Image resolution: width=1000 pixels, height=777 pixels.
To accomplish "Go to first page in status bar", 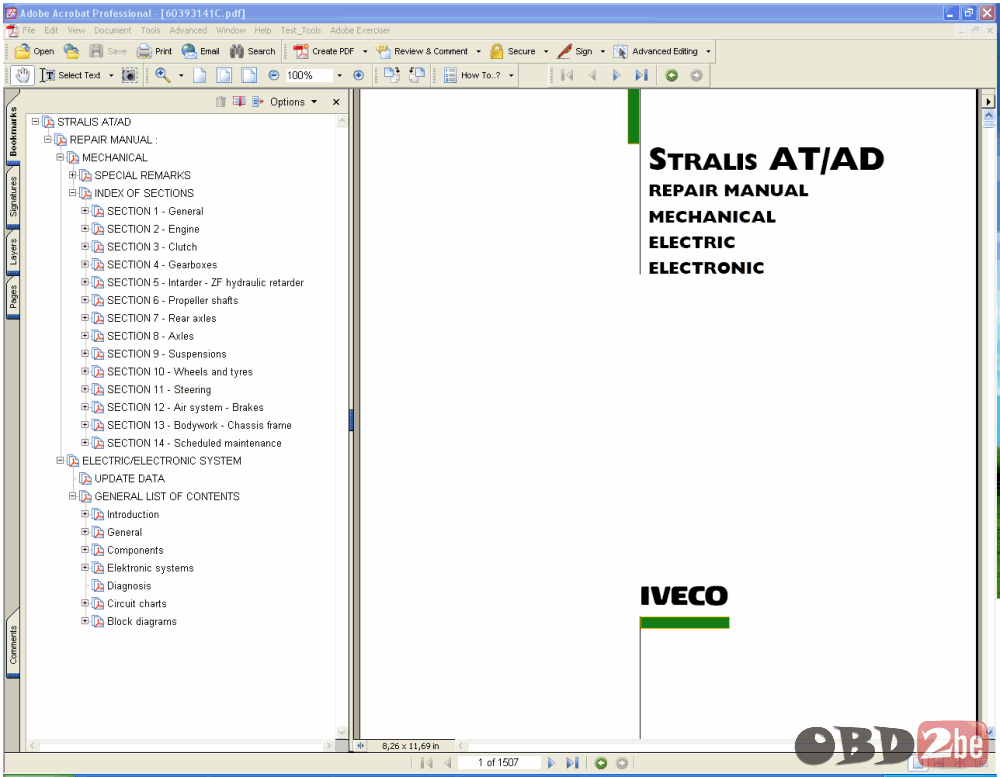I will (427, 762).
